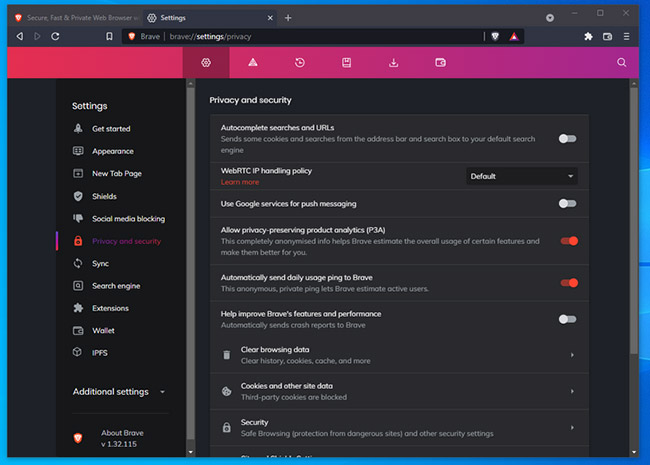Go back to previous page
Image resolution: width=650 pixels, height=465 pixels.
point(19,36)
